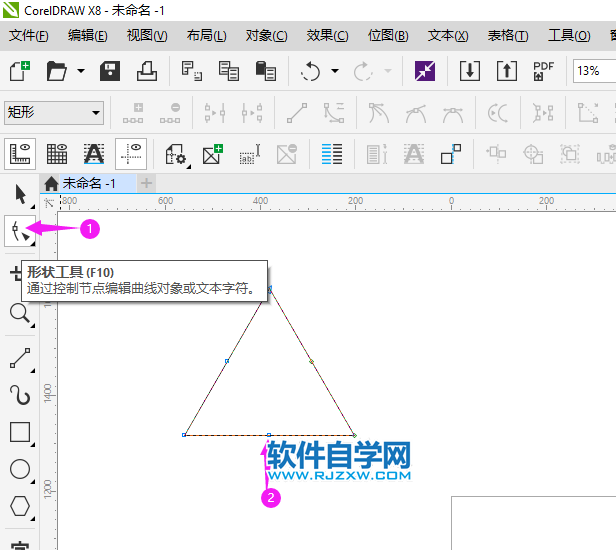Click the Publish to PDF button
The image size is (616, 550).
pyautogui.click(x=543, y=71)
